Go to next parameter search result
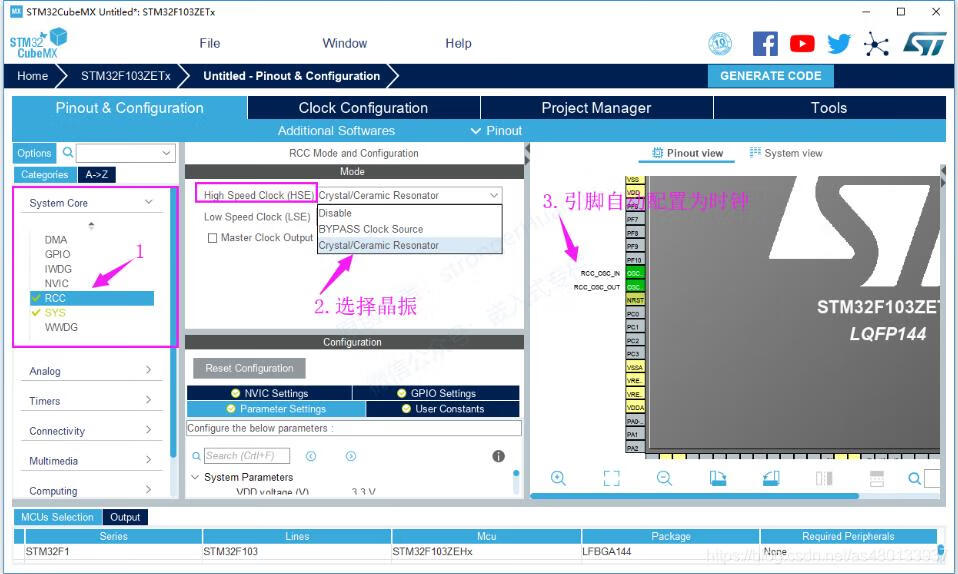 [351, 456]
